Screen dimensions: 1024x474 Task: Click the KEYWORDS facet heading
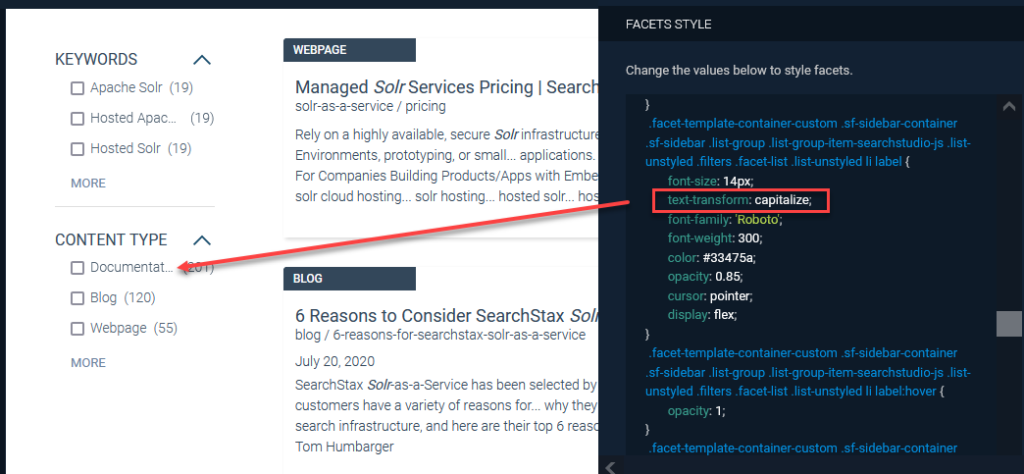click(x=97, y=59)
